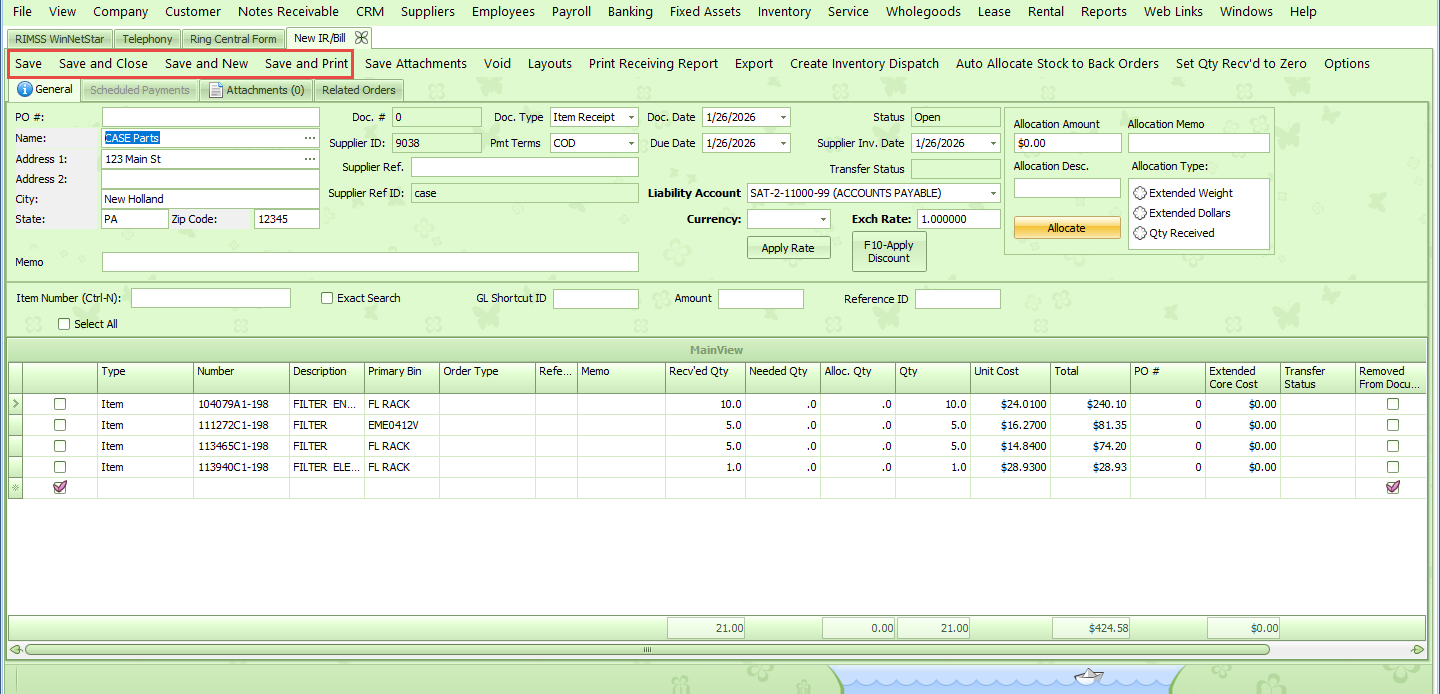Image resolution: width=1440 pixels, height=694 pixels.
Task: Check the row checkbox for item 104079A1-198
Action: click(x=60, y=404)
